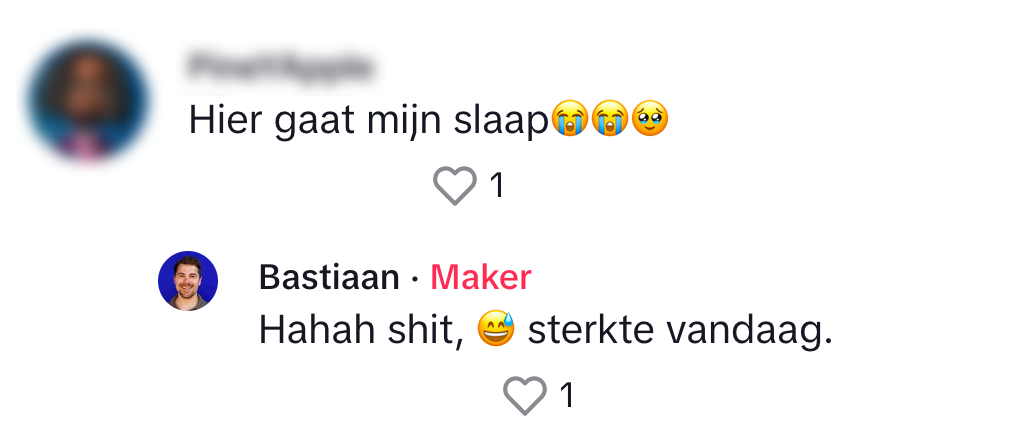Image resolution: width=1034 pixels, height=444 pixels.
Task: Open the Bastiaan username link
Action: coord(329,278)
